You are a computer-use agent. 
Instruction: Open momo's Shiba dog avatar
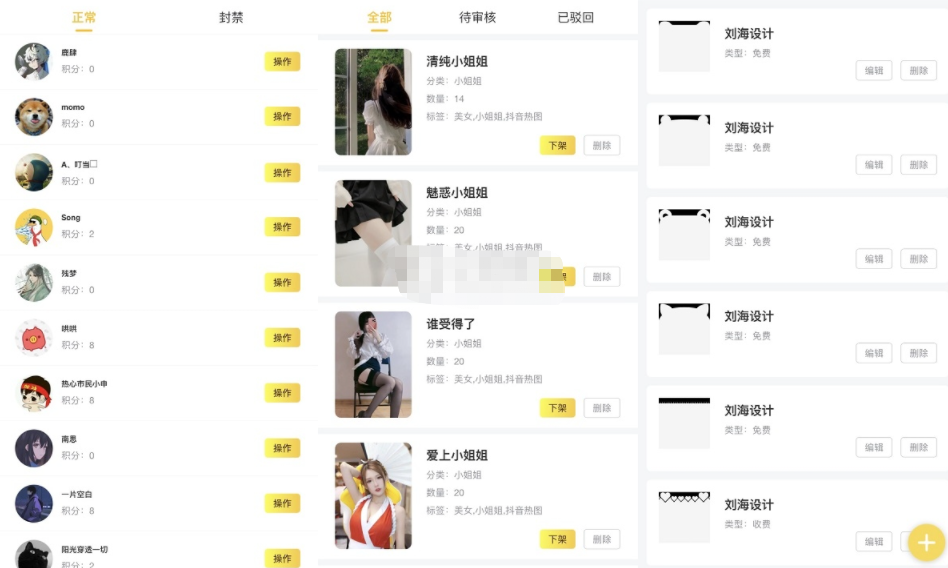pos(34,117)
